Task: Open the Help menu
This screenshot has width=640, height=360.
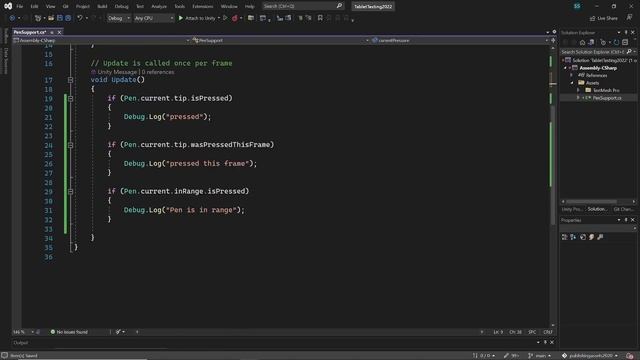Action: [249, 7]
